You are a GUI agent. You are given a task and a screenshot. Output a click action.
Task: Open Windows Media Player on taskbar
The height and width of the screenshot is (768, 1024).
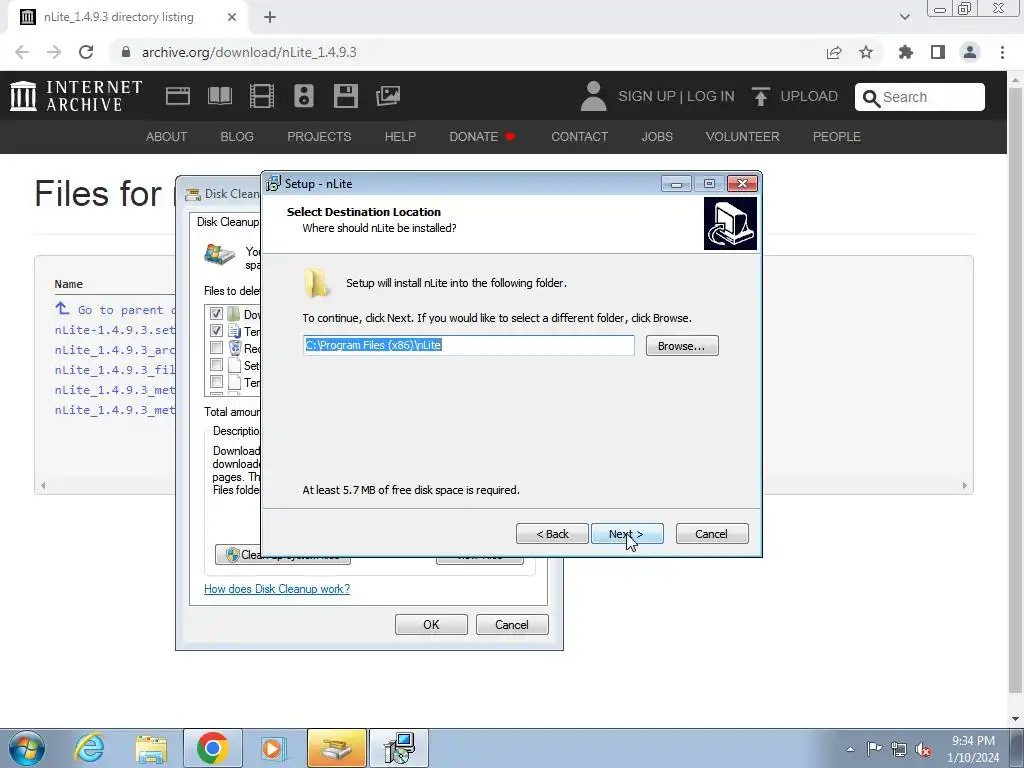(274, 748)
